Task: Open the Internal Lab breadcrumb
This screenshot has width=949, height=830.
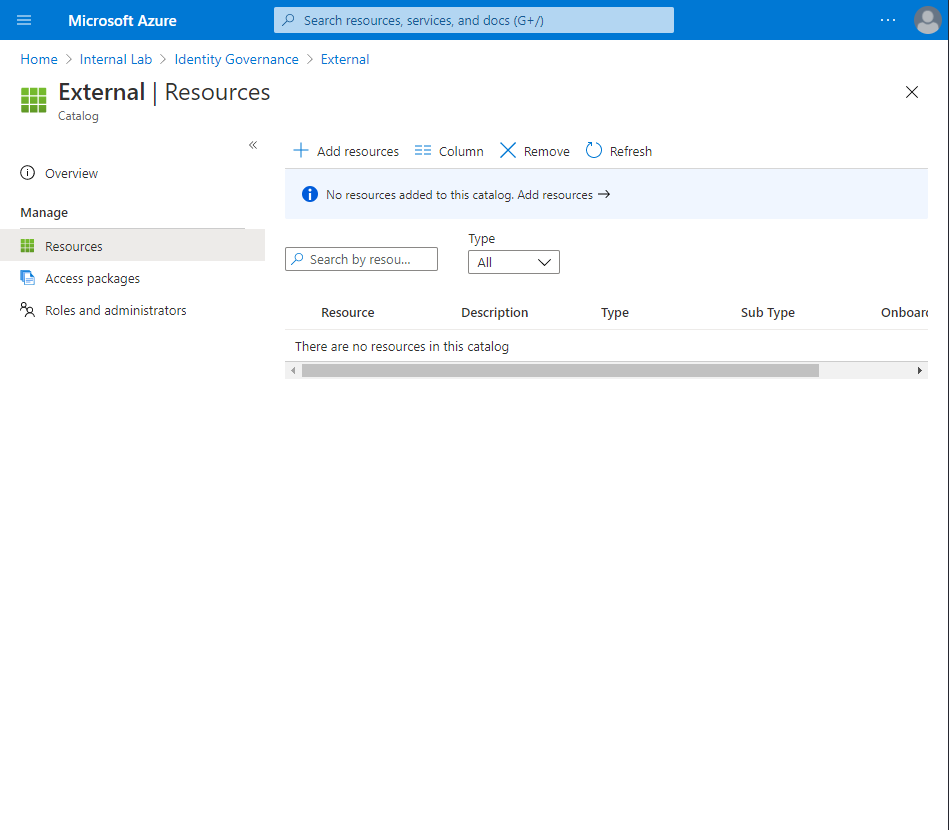Action: 116,59
